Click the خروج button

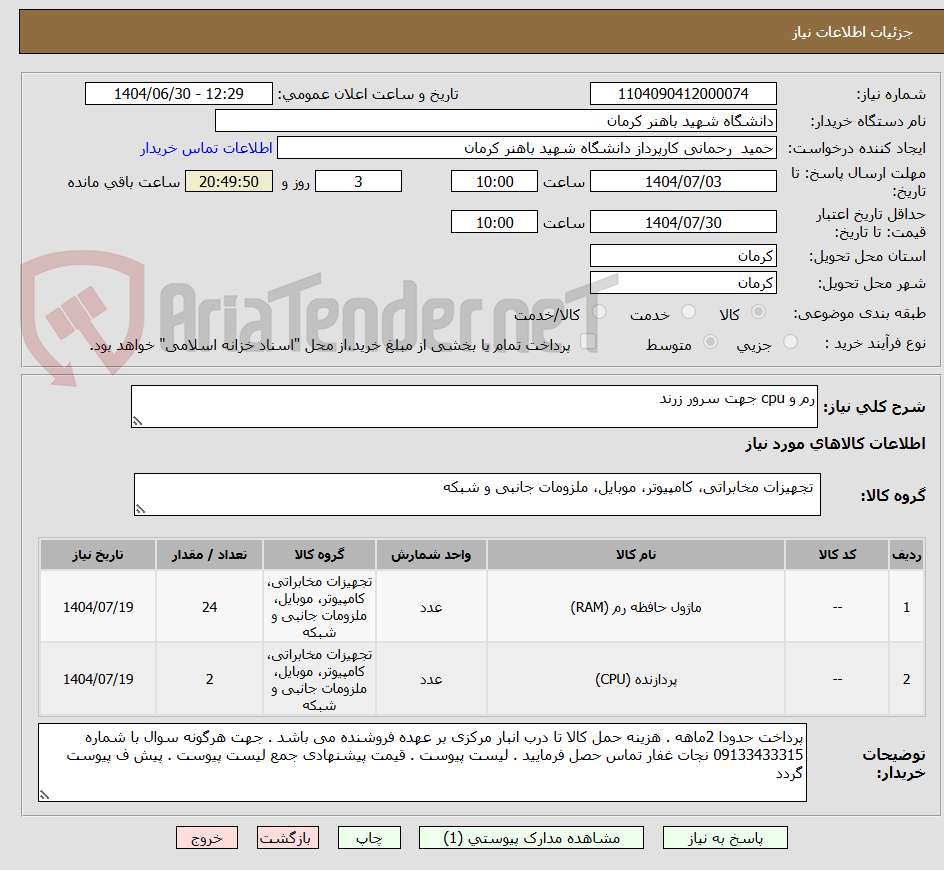tap(207, 838)
